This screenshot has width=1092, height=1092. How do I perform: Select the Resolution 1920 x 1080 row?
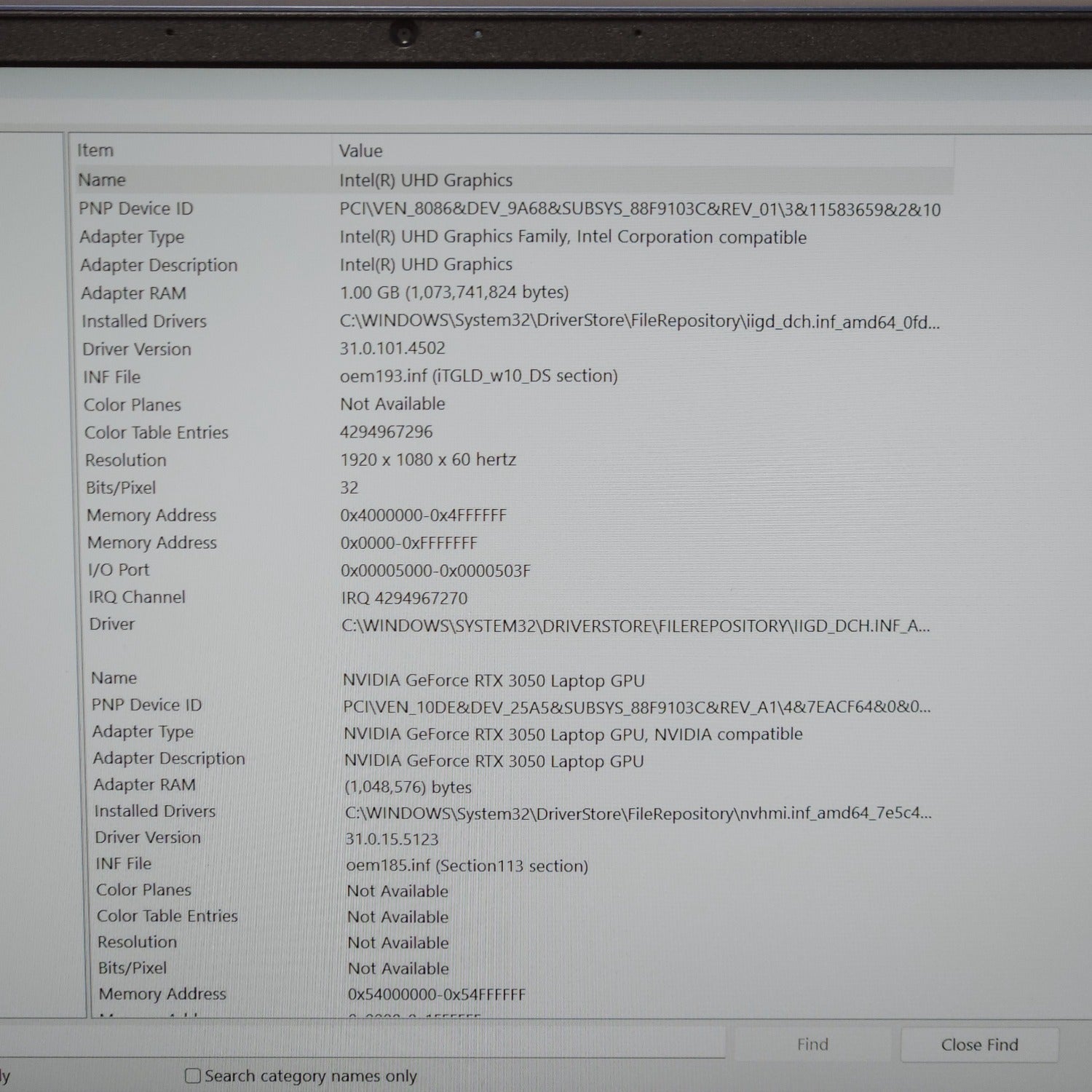[427, 460]
